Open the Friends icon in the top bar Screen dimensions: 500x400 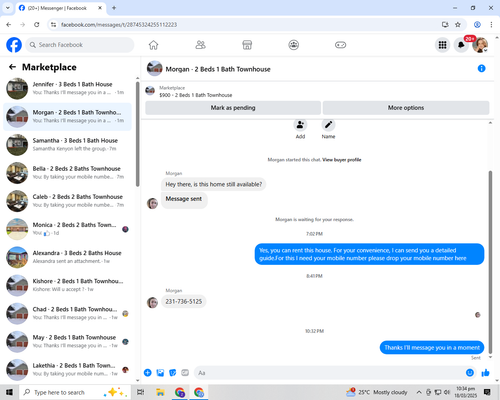(x=200, y=45)
